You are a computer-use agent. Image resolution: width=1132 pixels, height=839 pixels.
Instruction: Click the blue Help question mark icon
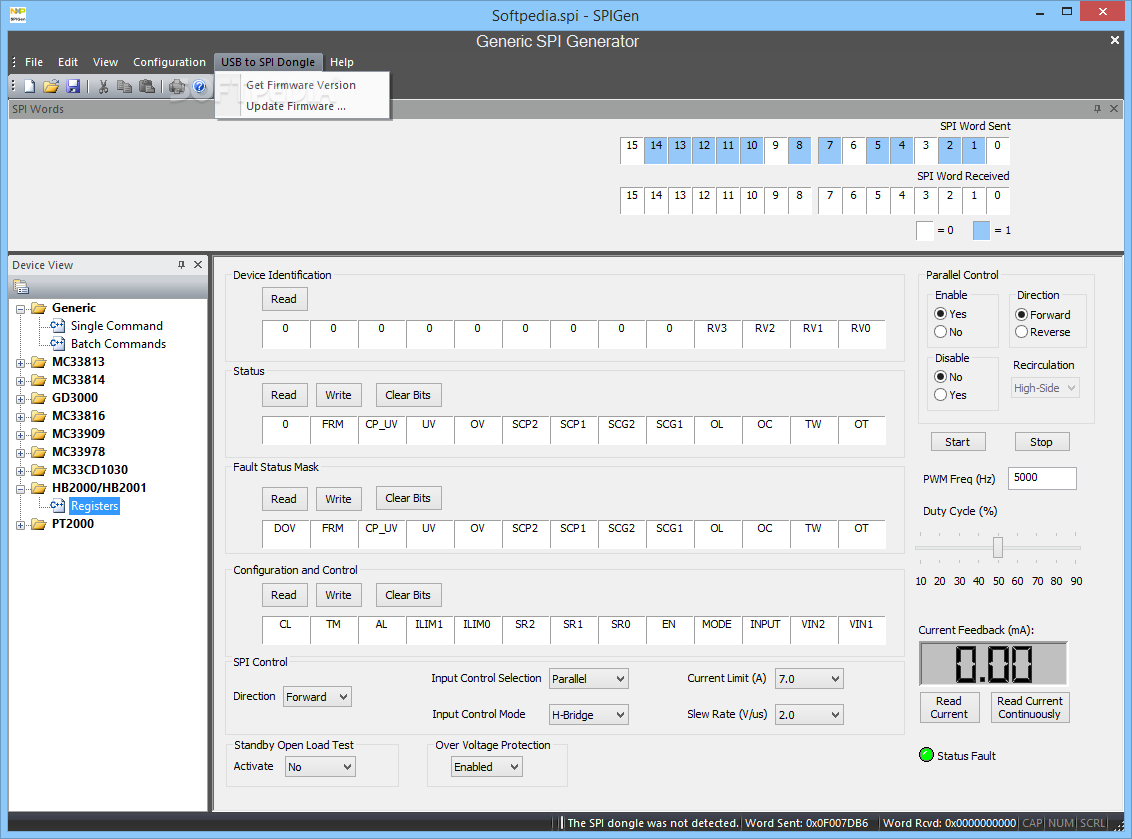coord(199,87)
